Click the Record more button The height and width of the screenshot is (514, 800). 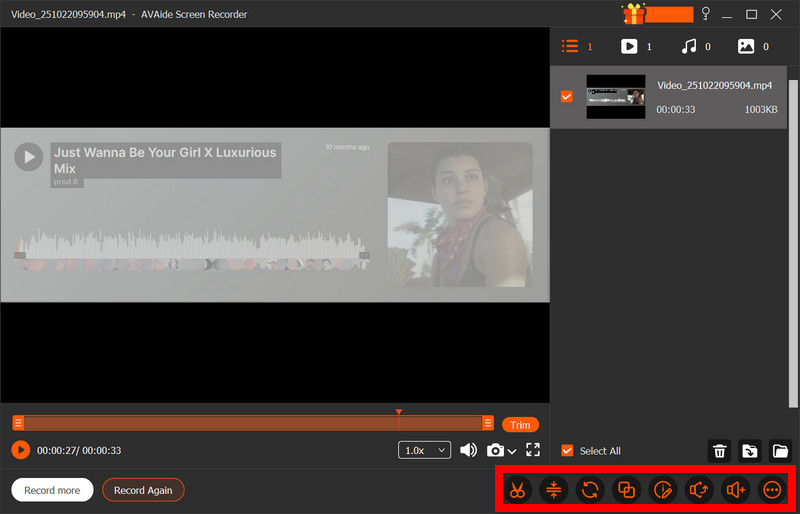[x=52, y=490]
